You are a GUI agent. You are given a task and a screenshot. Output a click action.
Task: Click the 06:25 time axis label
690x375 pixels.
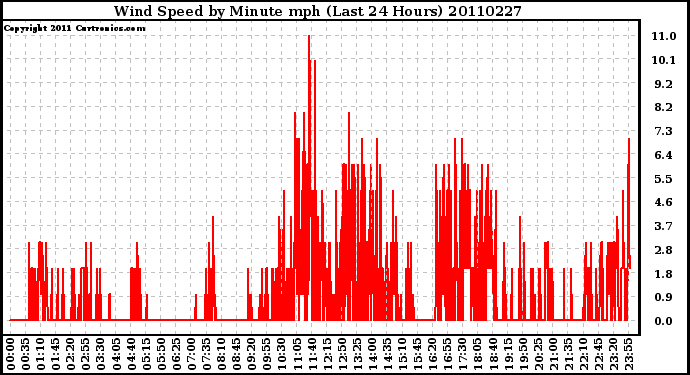pos(176,355)
